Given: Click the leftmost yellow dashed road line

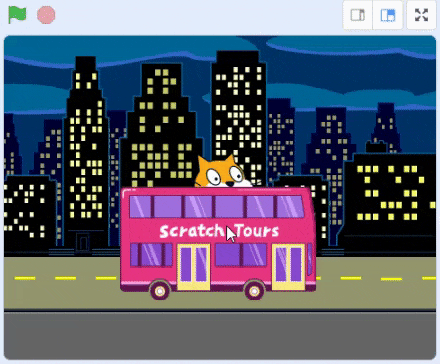Looking at the screenshot, I should pos(25,278).
